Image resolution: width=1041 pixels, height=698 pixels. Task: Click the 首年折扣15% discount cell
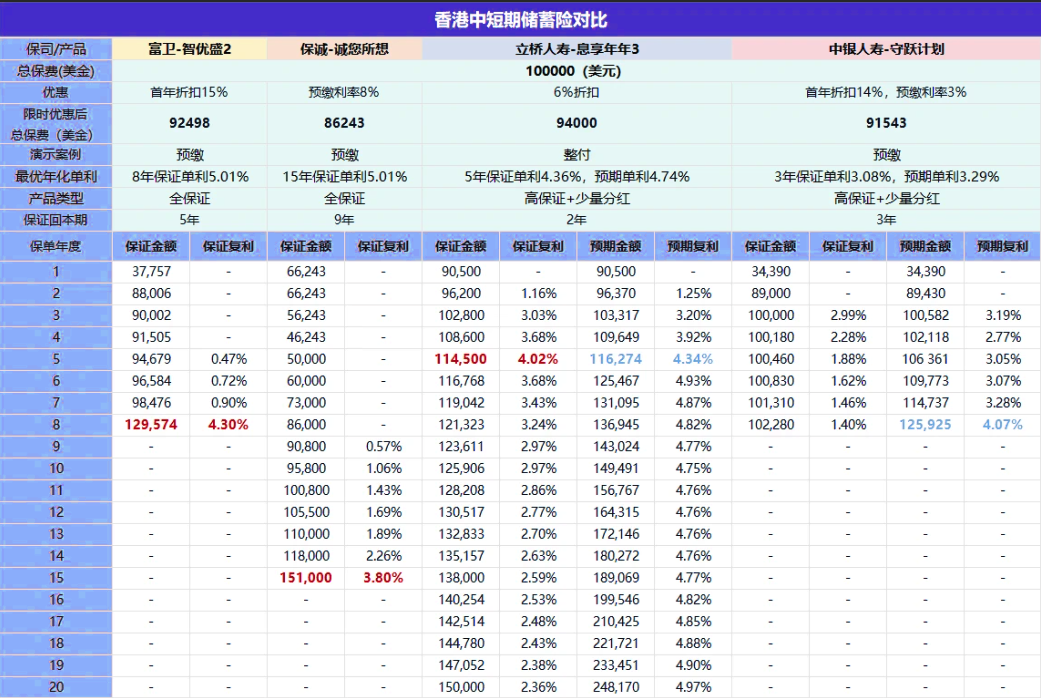click(x=189, y=92)
